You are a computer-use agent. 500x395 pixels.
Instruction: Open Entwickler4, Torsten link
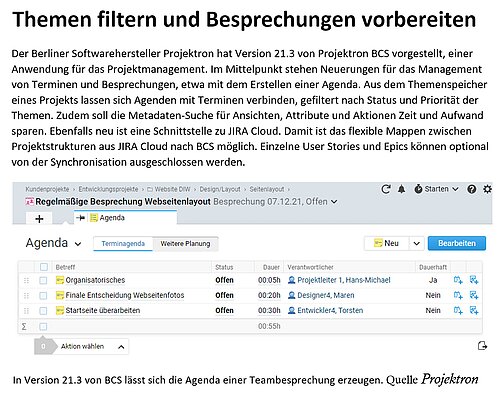coord(330,310)
